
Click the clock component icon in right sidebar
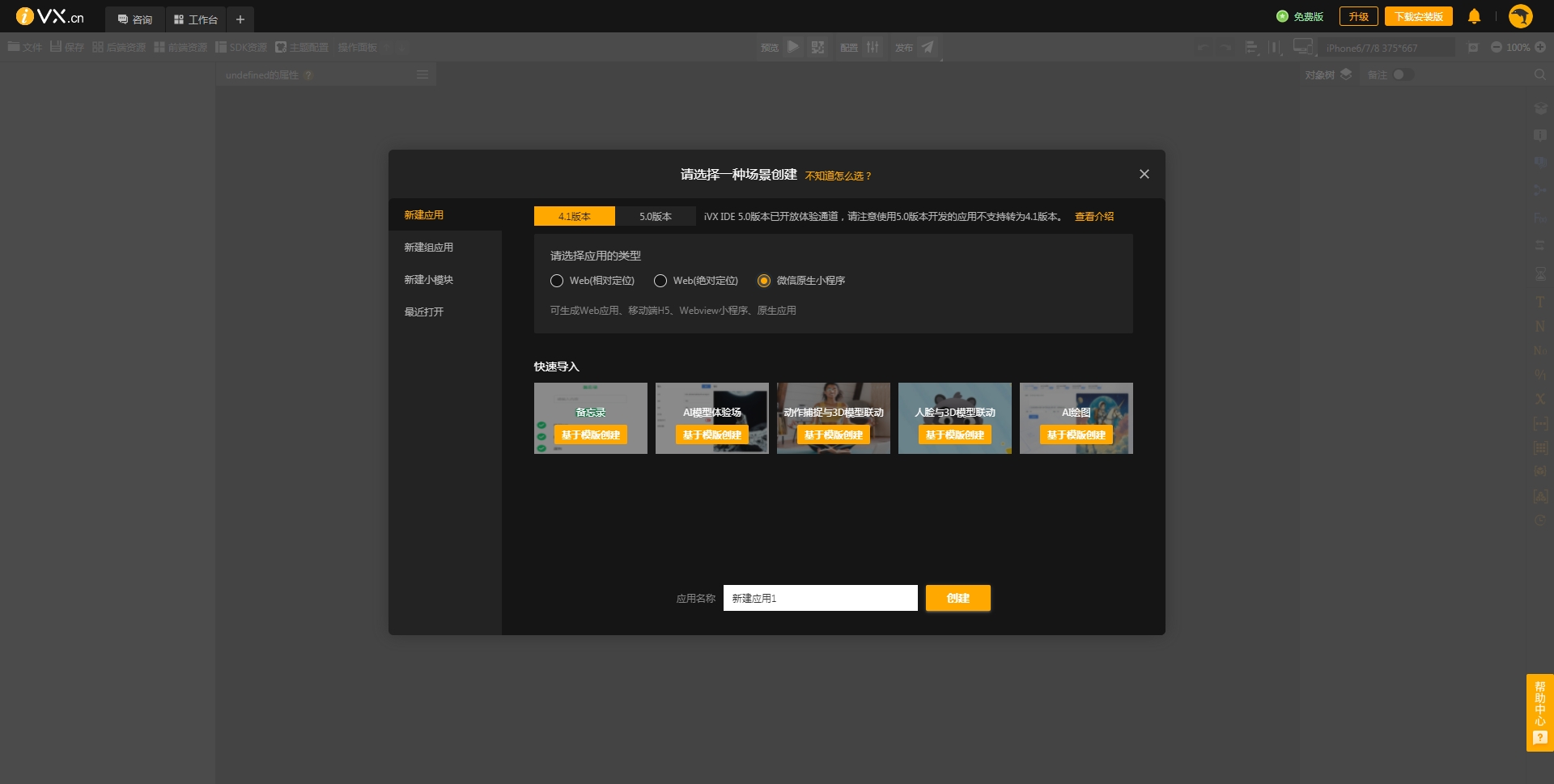point(1540,520)
